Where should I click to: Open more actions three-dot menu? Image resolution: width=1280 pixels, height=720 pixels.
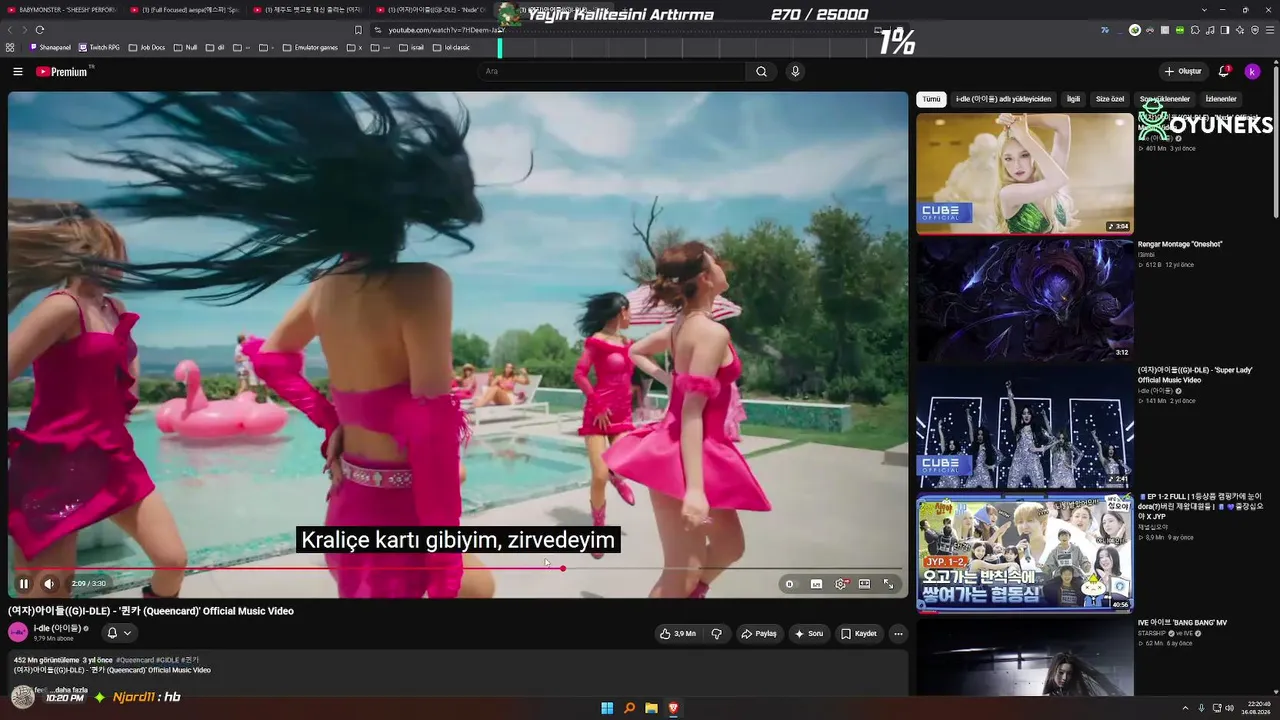point(898,633)
